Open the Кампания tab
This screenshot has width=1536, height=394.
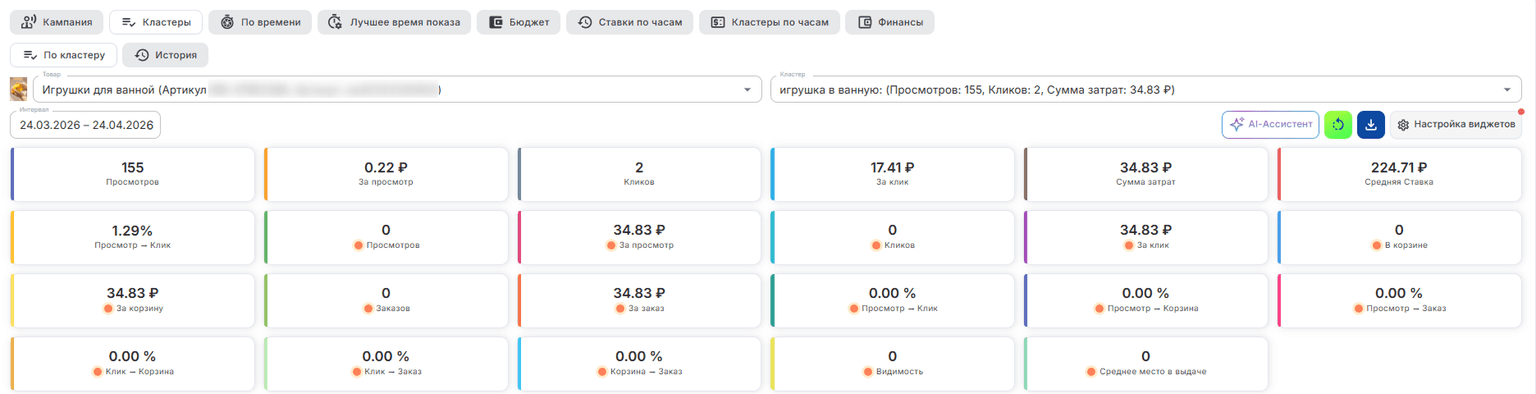[56, 22]
